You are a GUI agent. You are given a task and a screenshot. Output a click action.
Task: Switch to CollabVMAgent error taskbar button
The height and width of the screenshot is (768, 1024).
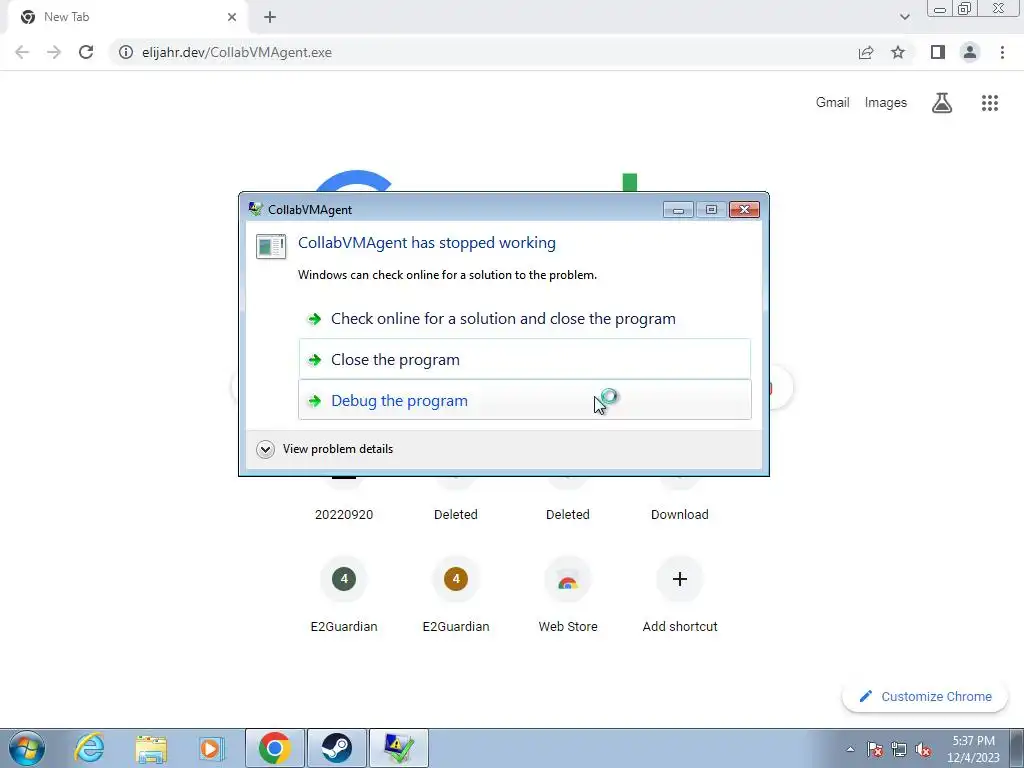point(398,748)
